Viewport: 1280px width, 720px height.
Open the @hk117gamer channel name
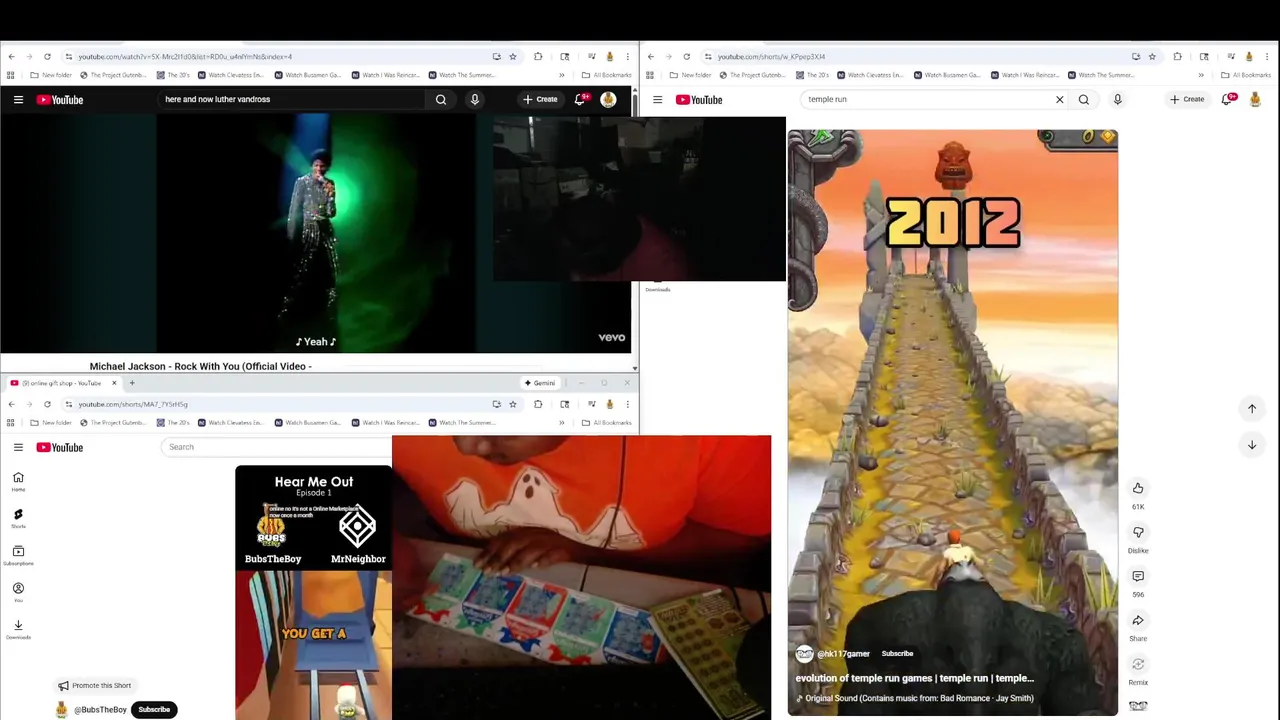click(x=843, y=654)
